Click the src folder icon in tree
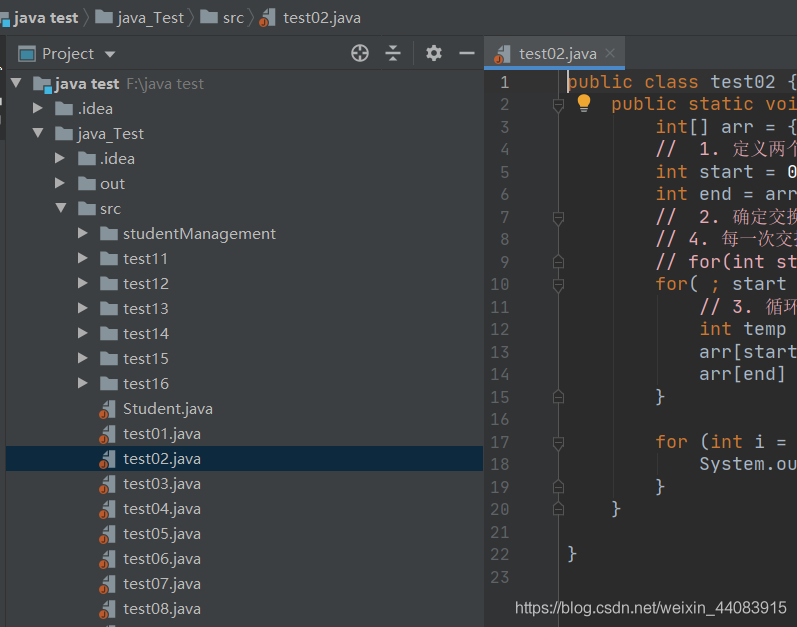This screenshot has width=797, height=627. tap(87, 208)
